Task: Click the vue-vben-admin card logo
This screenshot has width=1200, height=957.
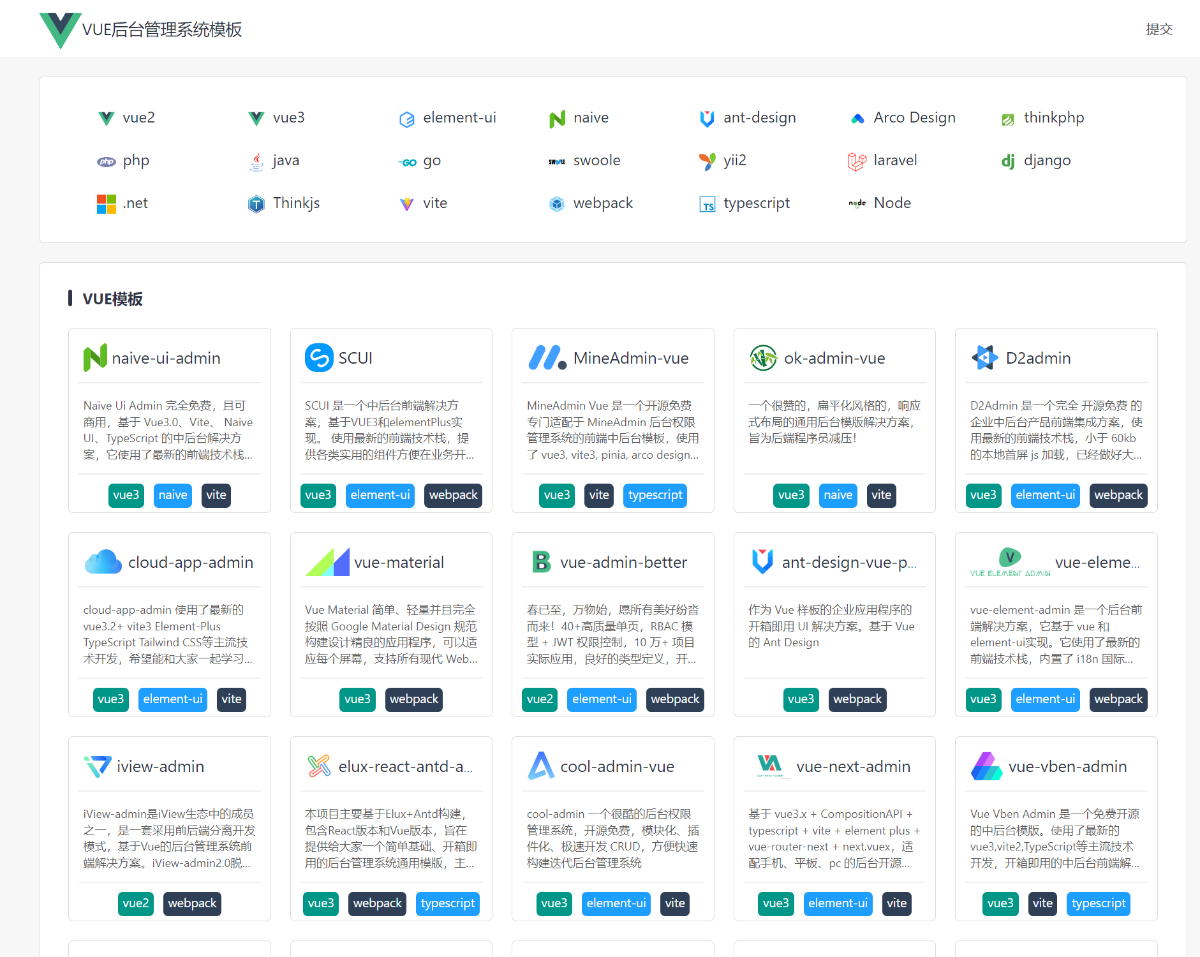Action: pos(987,766)
